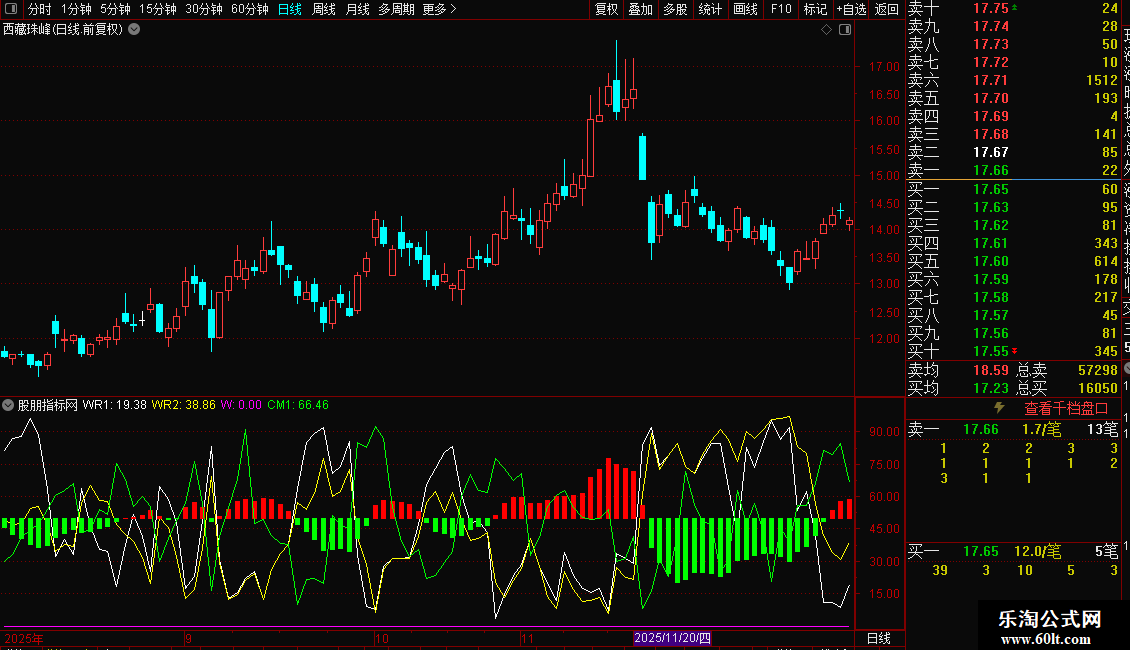Expand 更多 periods menu
1130x650 pixels.
click(x=440, y=9)
